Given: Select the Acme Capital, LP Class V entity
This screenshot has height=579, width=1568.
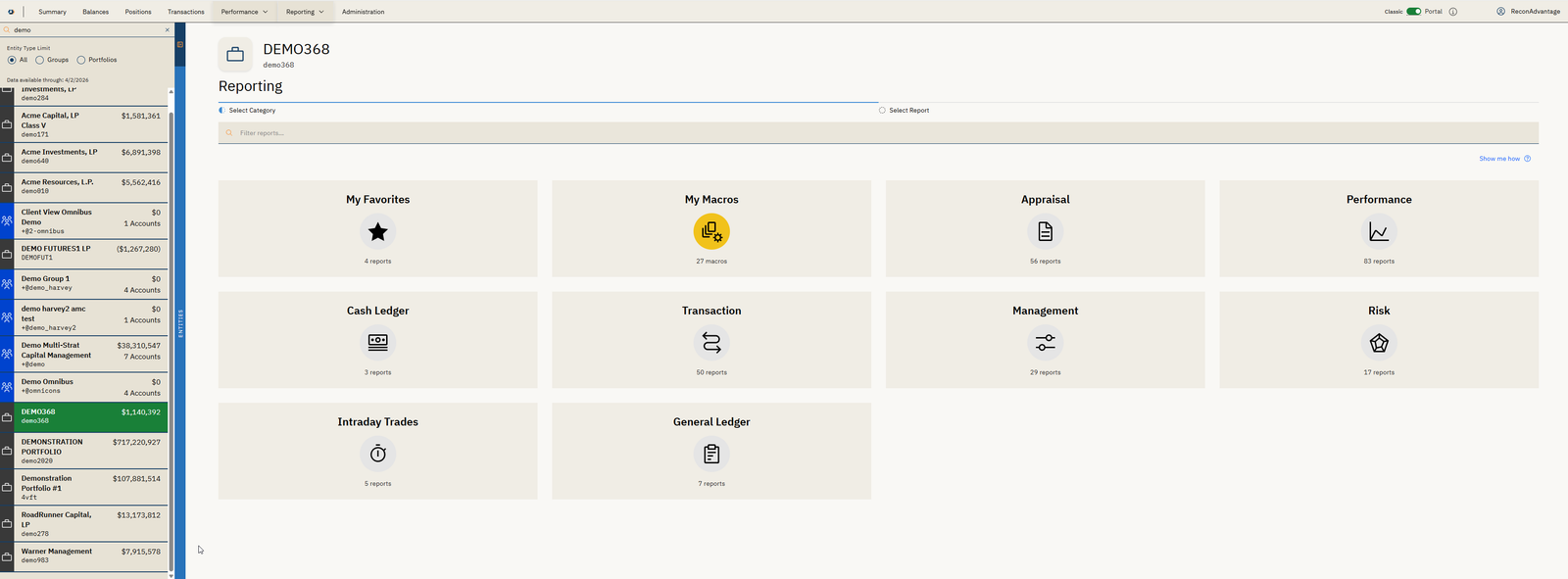Looking at the screenshot, I should point(84,124).
